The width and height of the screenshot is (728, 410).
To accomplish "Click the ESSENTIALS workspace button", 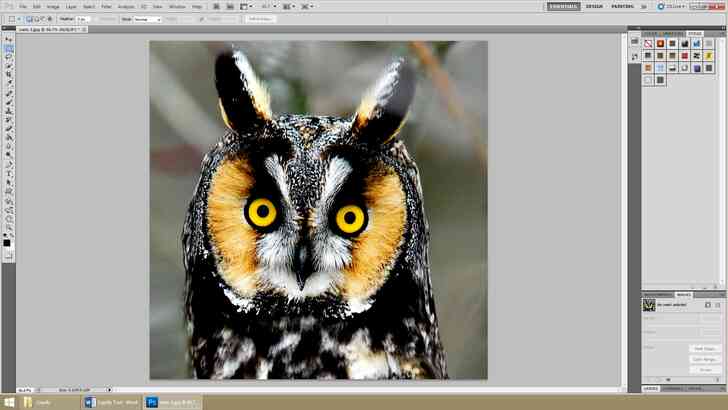I will click(x=563, y=7).
